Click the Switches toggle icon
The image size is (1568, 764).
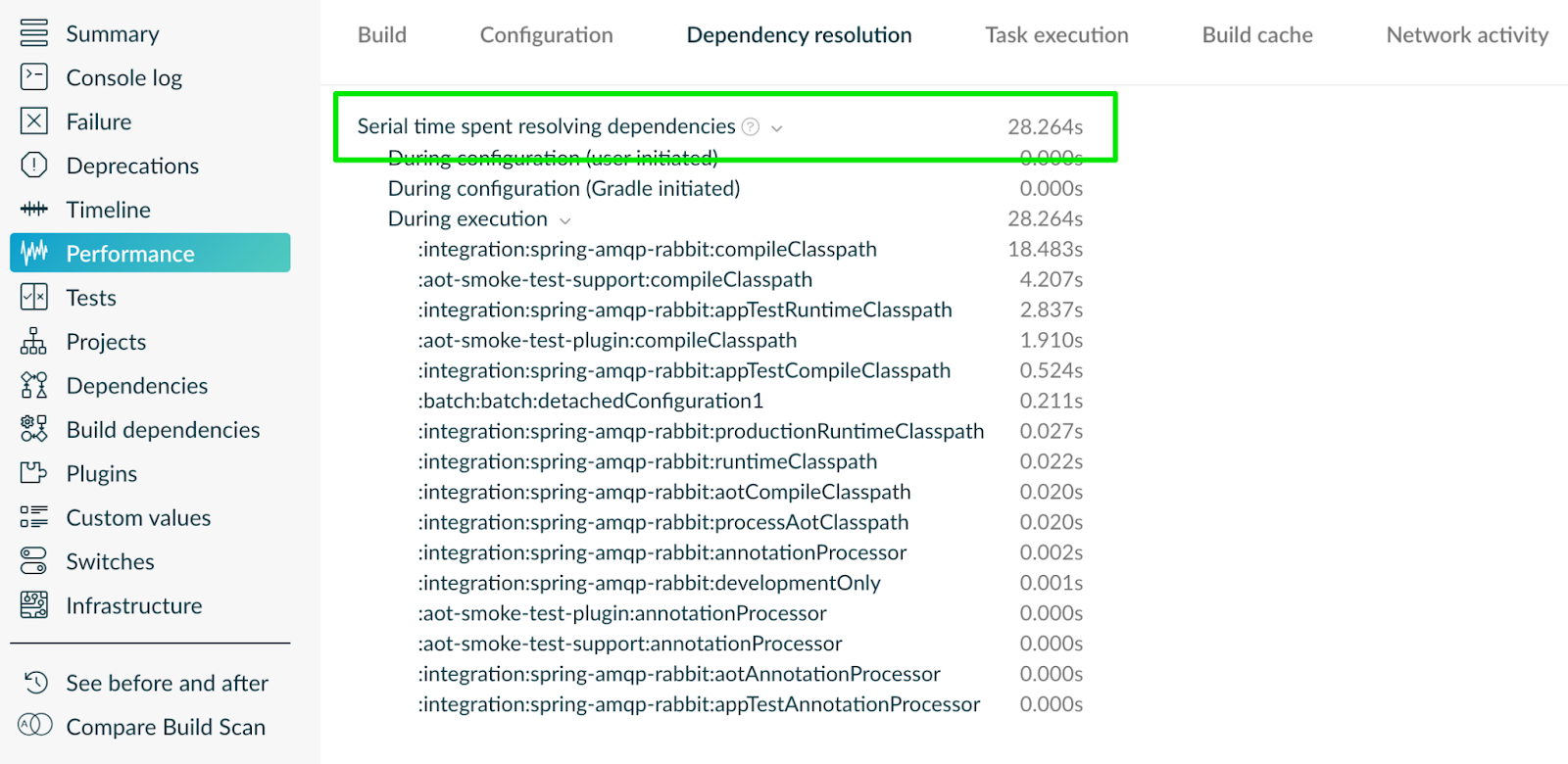click(x=34, y=561)
